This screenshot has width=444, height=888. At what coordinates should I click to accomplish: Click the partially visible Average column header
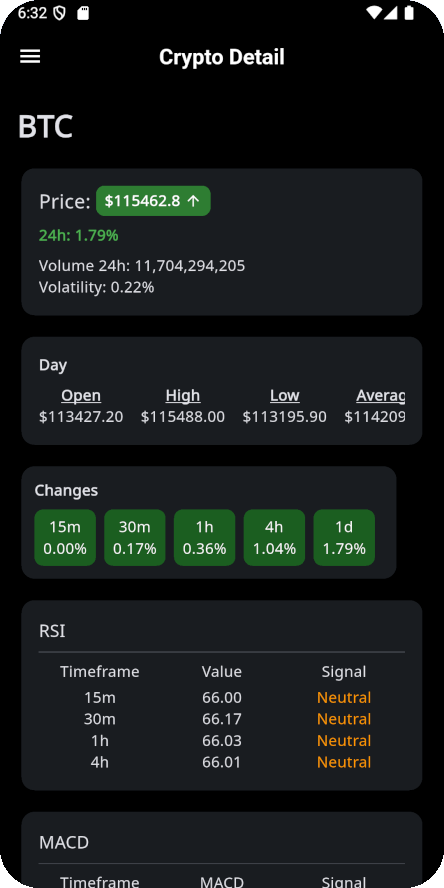(x=381, y=395)
